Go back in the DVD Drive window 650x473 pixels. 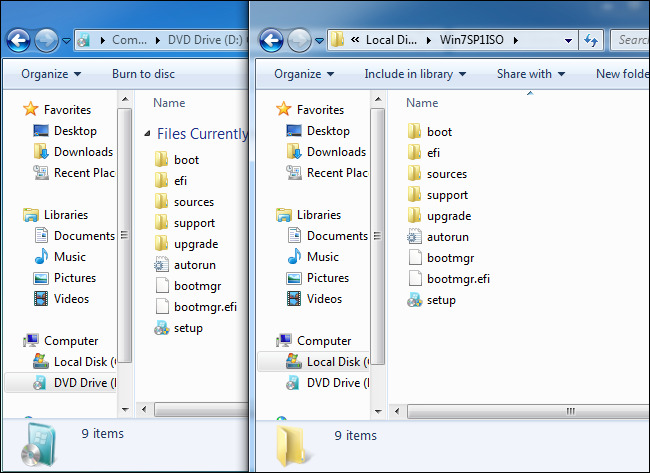tap(19, 40)
